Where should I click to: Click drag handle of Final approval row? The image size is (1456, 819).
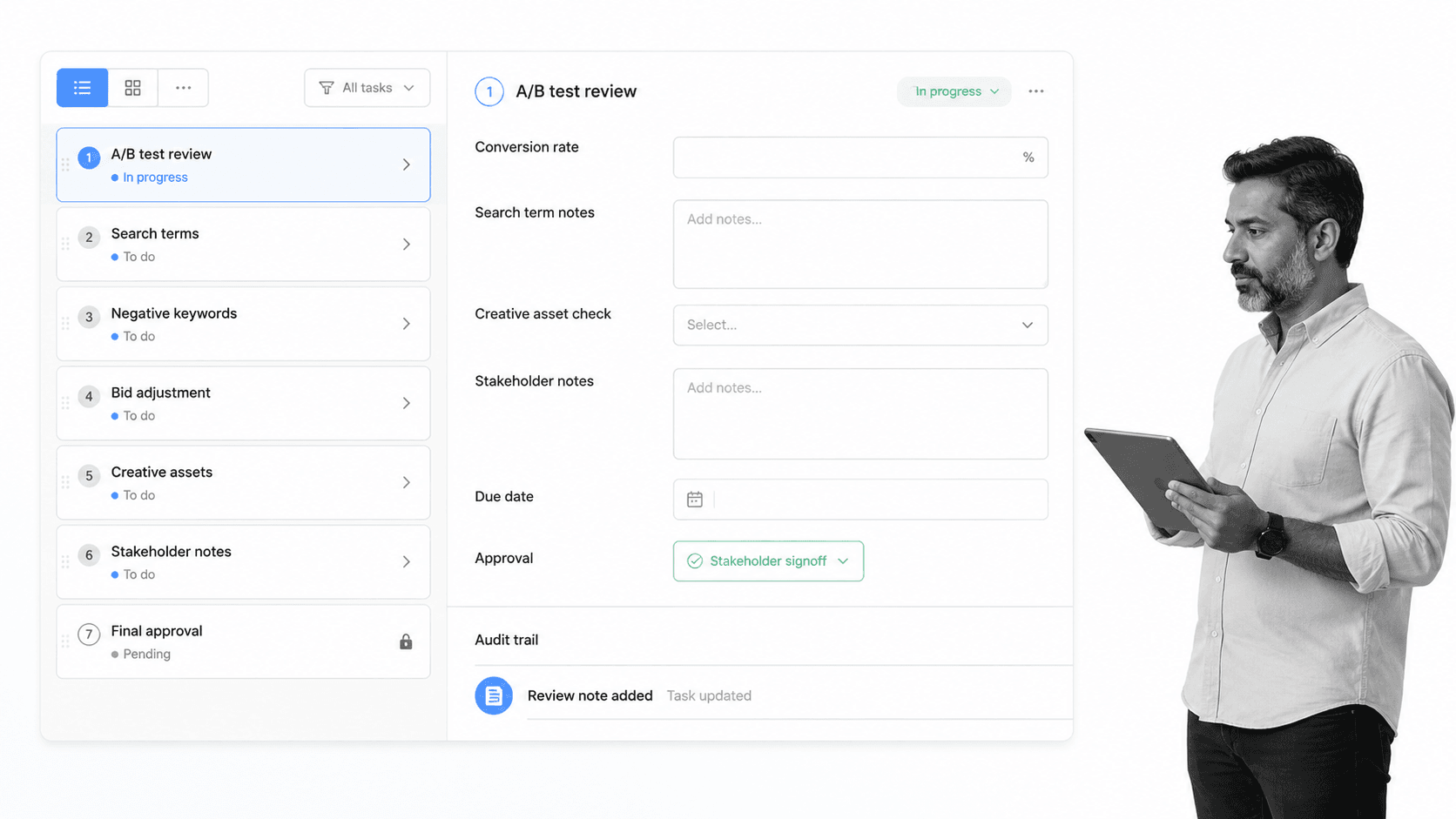click(x=65, y=641)
